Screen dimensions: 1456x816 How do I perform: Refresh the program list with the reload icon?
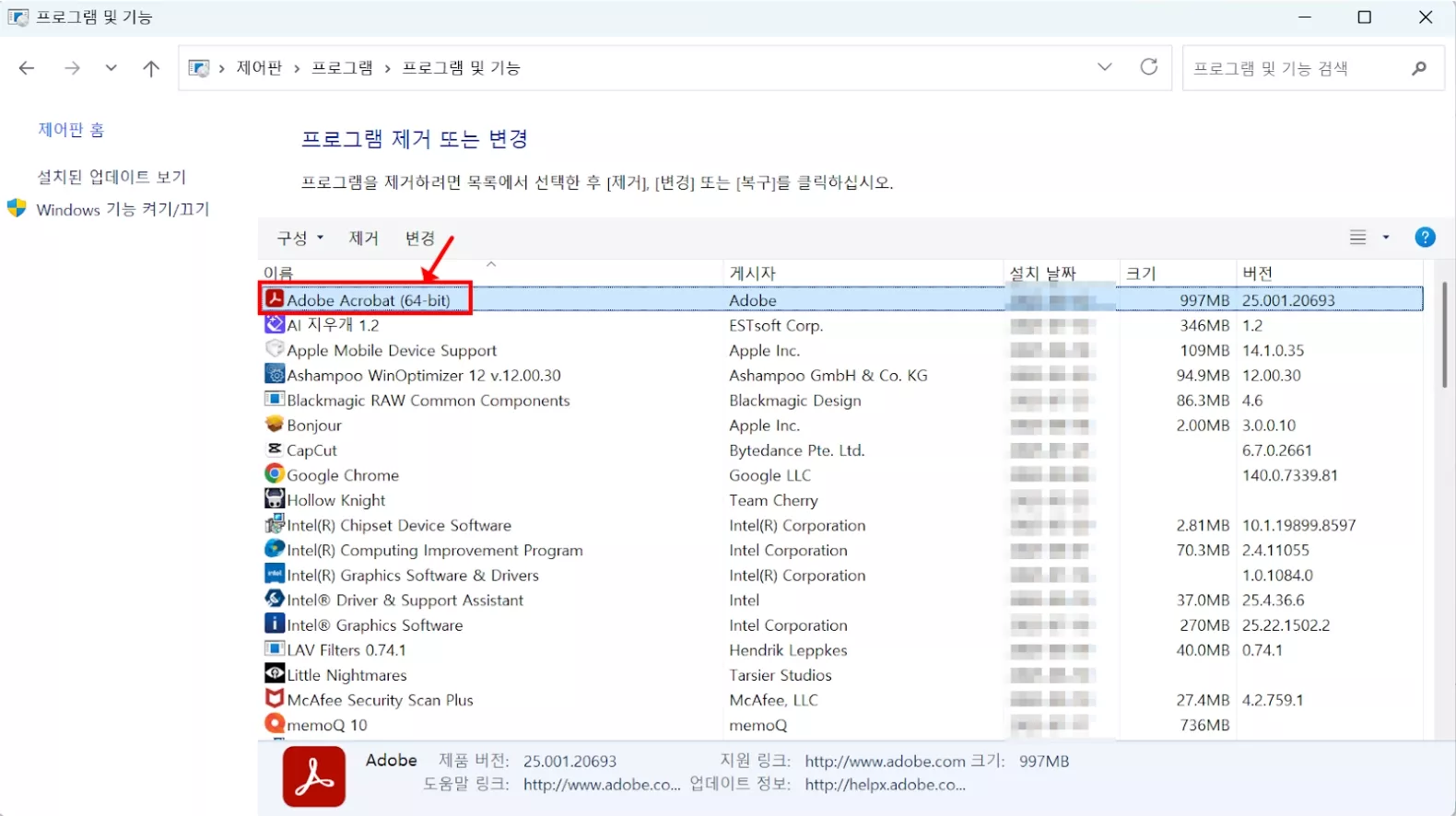(1149, 67)
